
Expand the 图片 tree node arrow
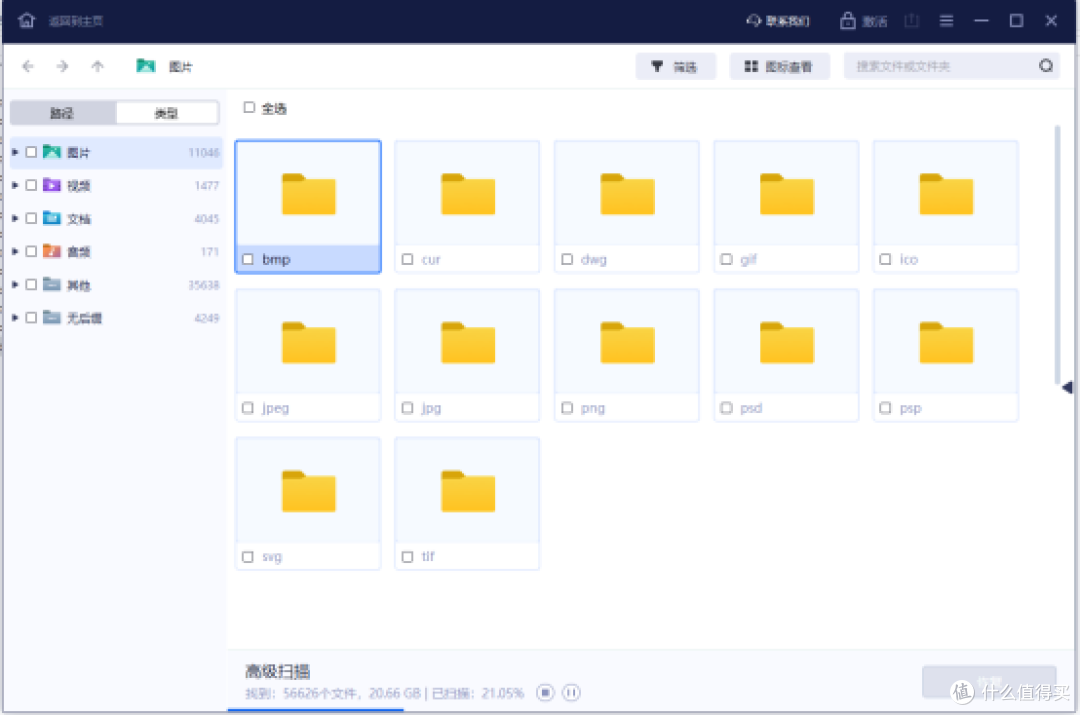(x=15, y=152)
